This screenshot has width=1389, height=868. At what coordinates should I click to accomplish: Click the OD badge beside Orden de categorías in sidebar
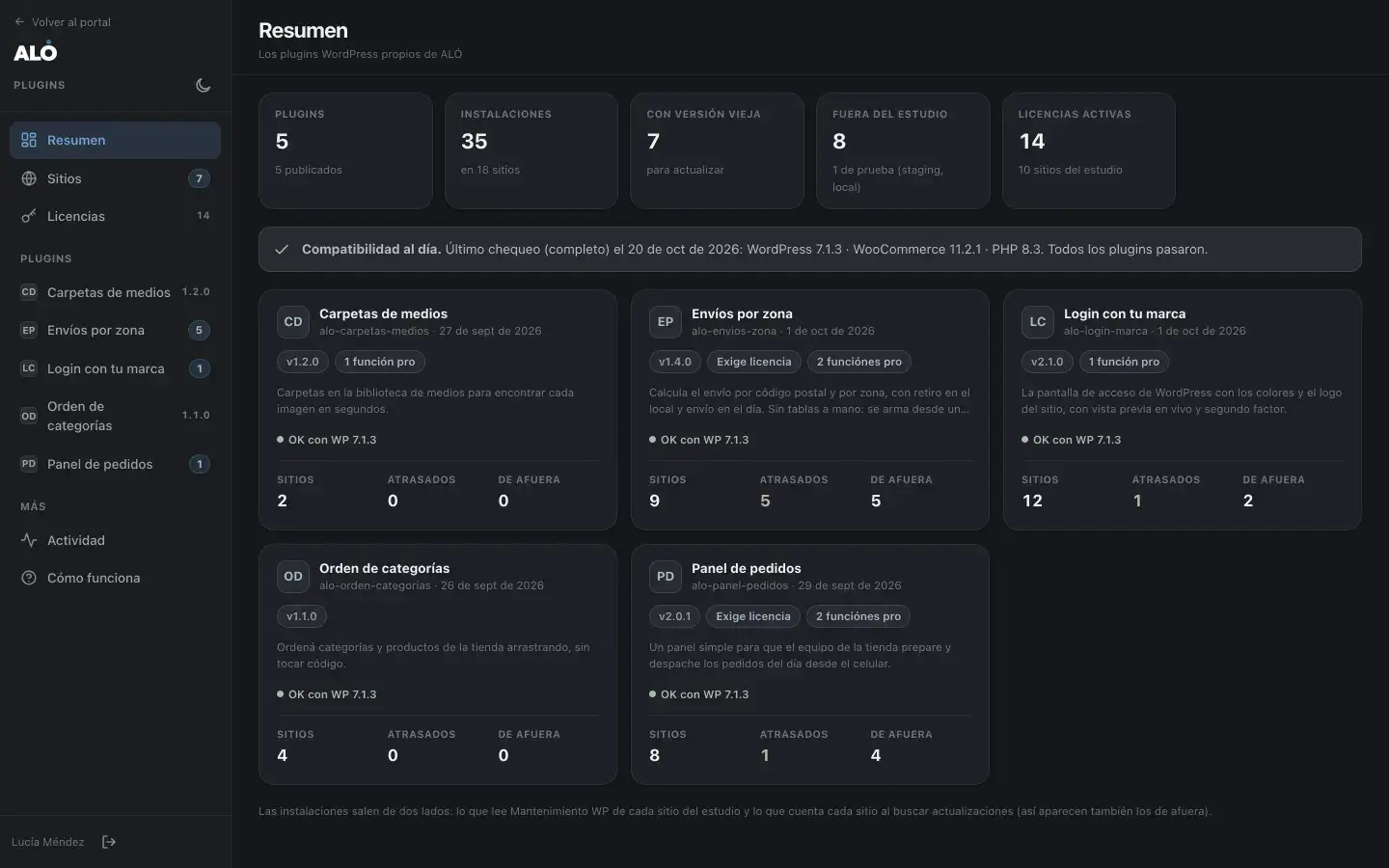29,416
